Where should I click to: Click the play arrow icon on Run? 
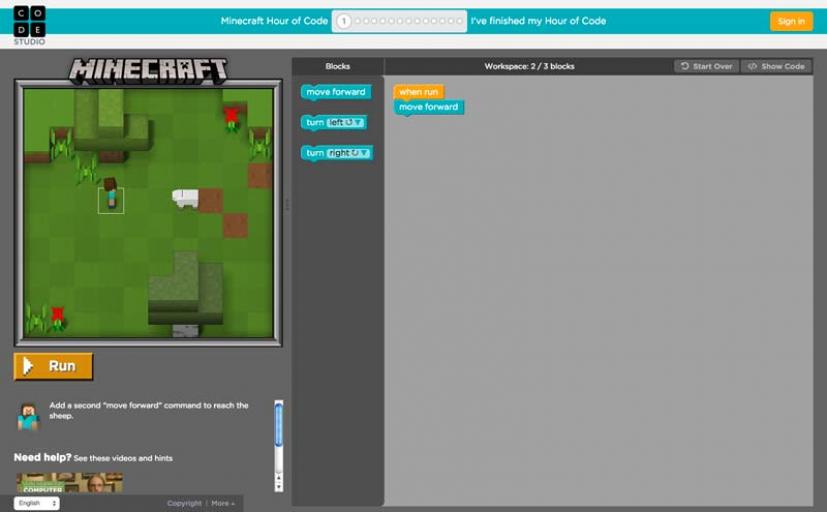[28, 366]
